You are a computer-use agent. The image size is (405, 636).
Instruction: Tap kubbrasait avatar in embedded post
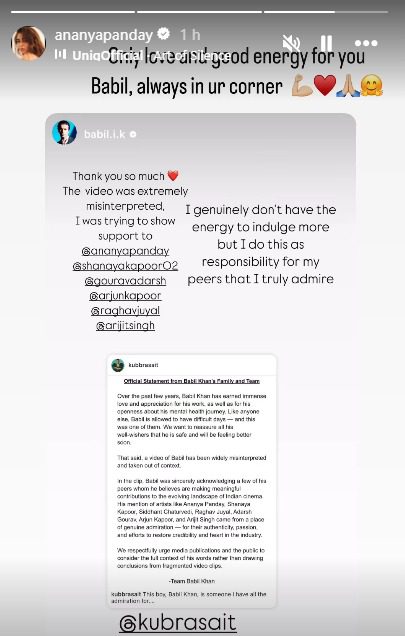tap(118, 365)
